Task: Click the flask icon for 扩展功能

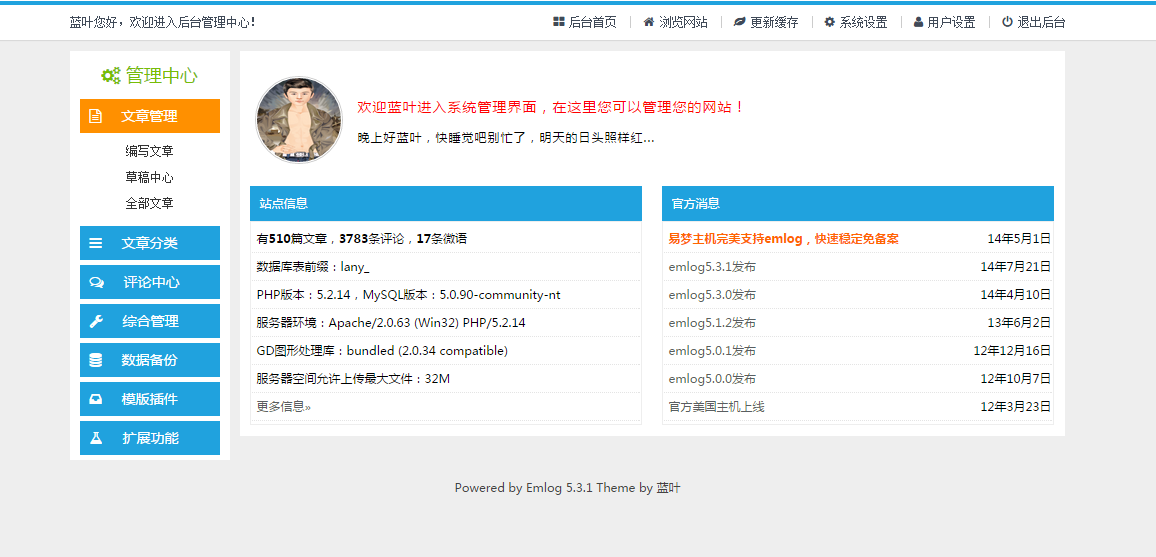Action: tap(96, 438)
